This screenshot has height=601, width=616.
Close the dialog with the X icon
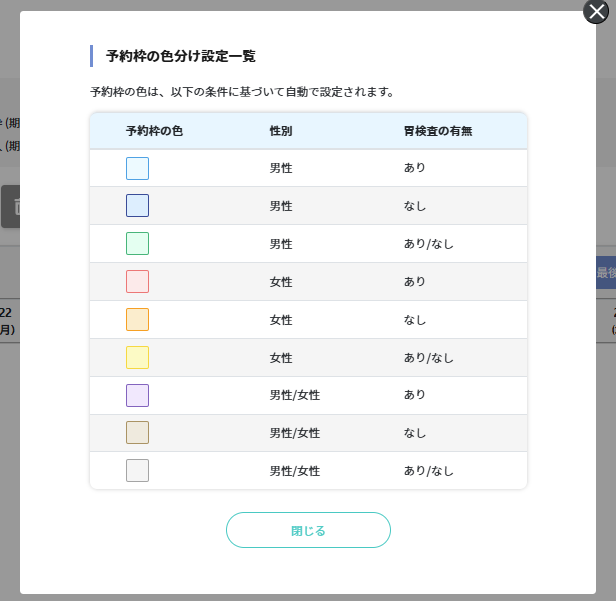click(x=597, y=12)
